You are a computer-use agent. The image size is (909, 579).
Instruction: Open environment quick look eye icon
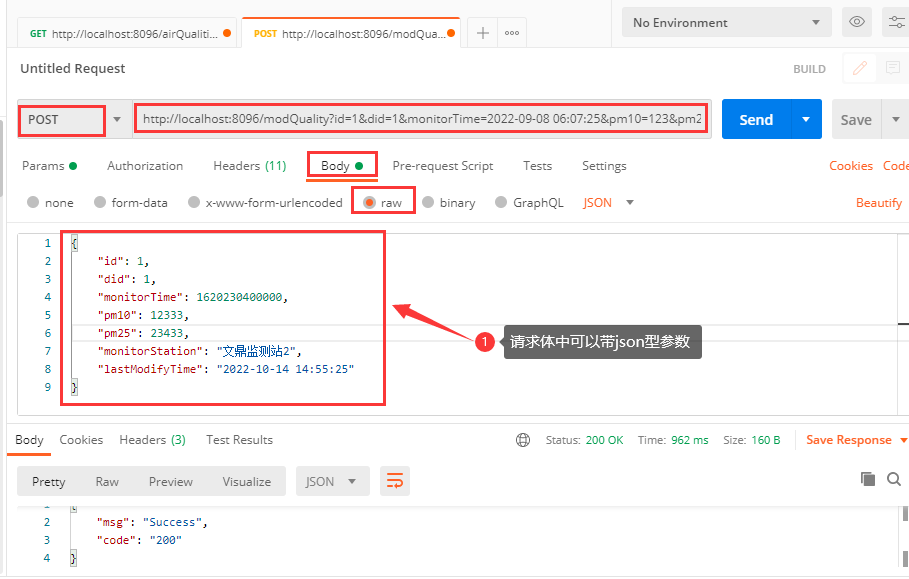[x=856, y=22]
